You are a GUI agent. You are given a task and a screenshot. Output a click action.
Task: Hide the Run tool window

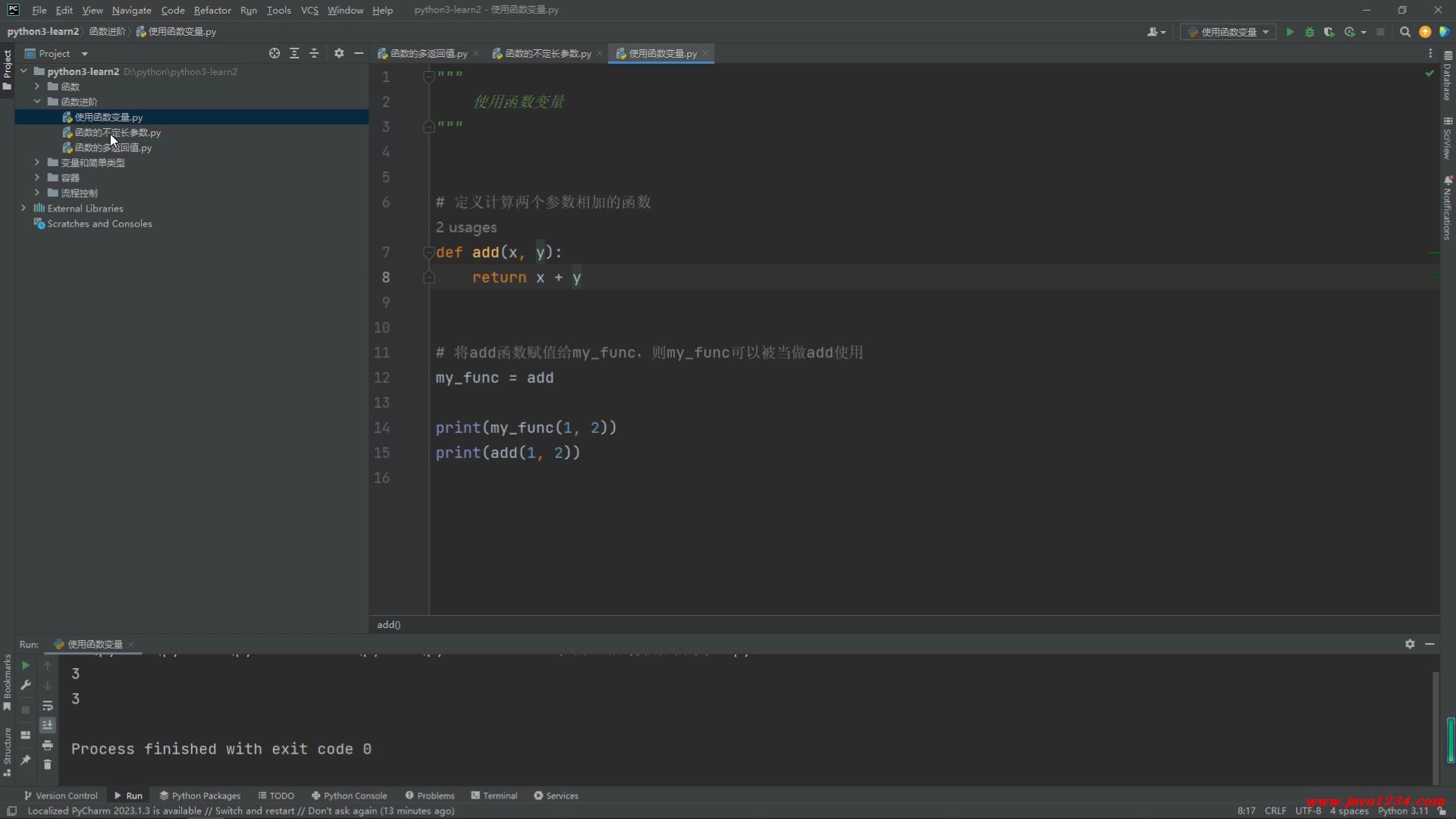(x=1429, y=644)
